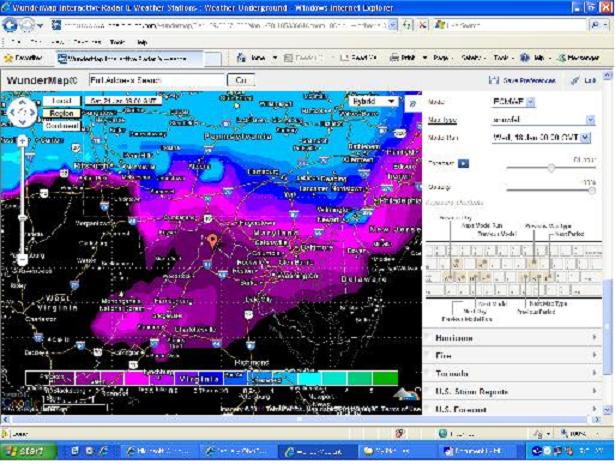Pan the map left with compass arrow

[13, 112]
